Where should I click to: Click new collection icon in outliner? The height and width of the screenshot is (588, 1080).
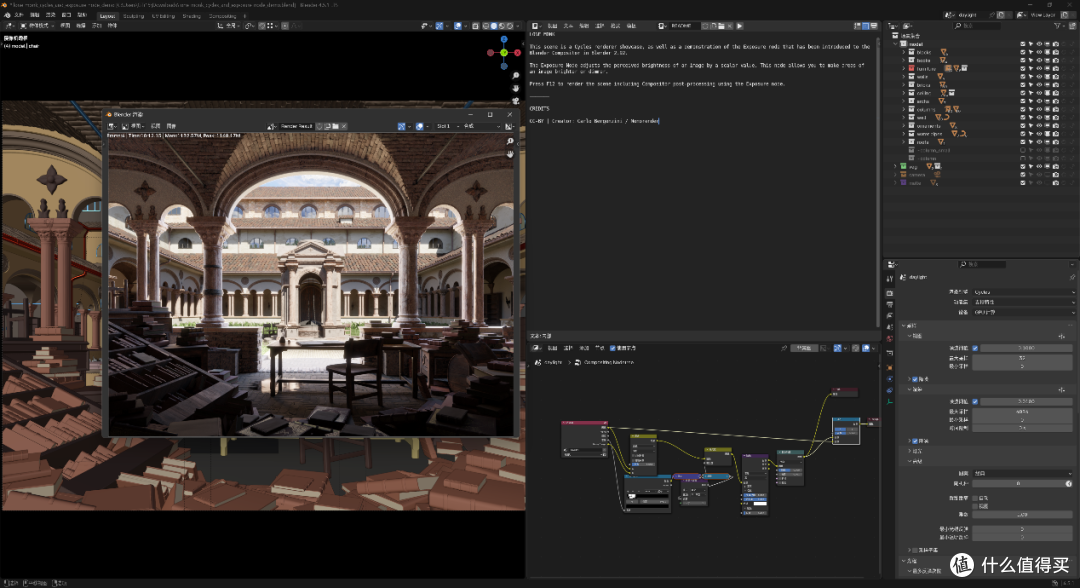[x=1072, y=25]
